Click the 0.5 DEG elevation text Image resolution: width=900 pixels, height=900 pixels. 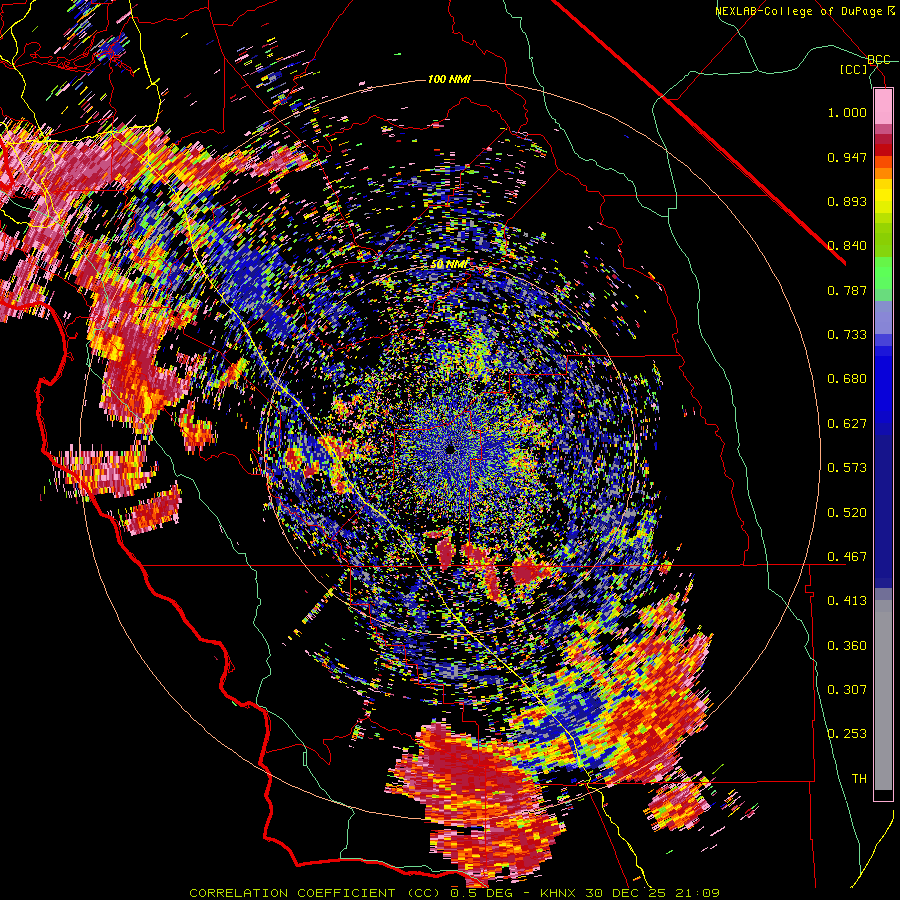[480, 893]
